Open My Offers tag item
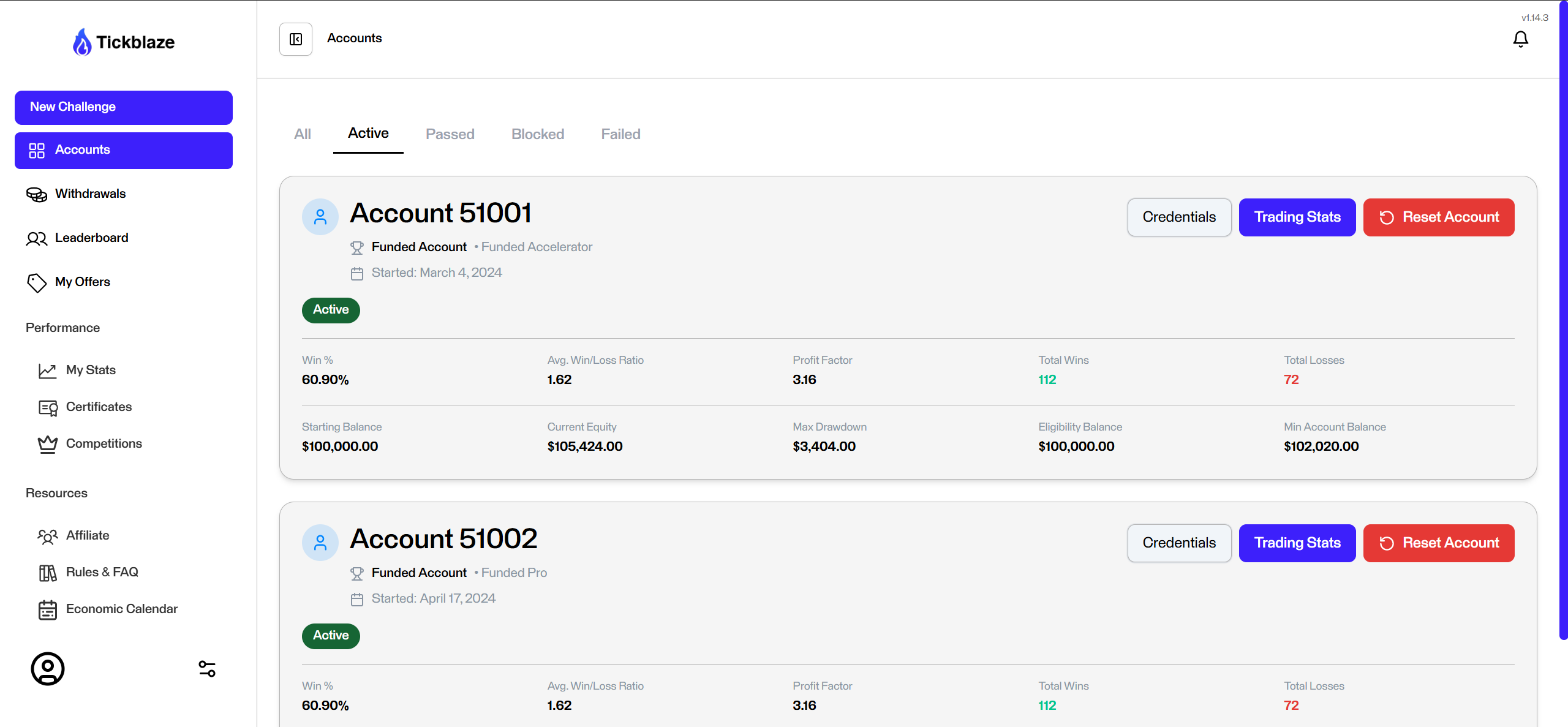Screen dimensions: 1568x727 click(x=82, y=282)
